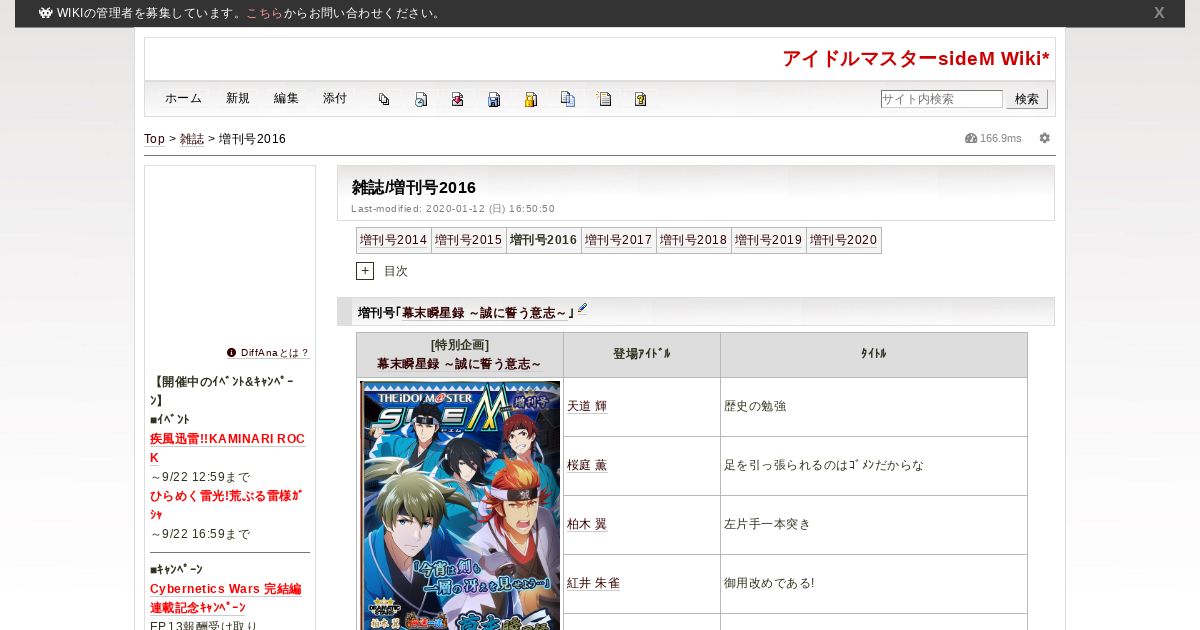Click the 左片手一本突き title cell
Viewport: 1200px width, 630px height.
coord(874,525)
